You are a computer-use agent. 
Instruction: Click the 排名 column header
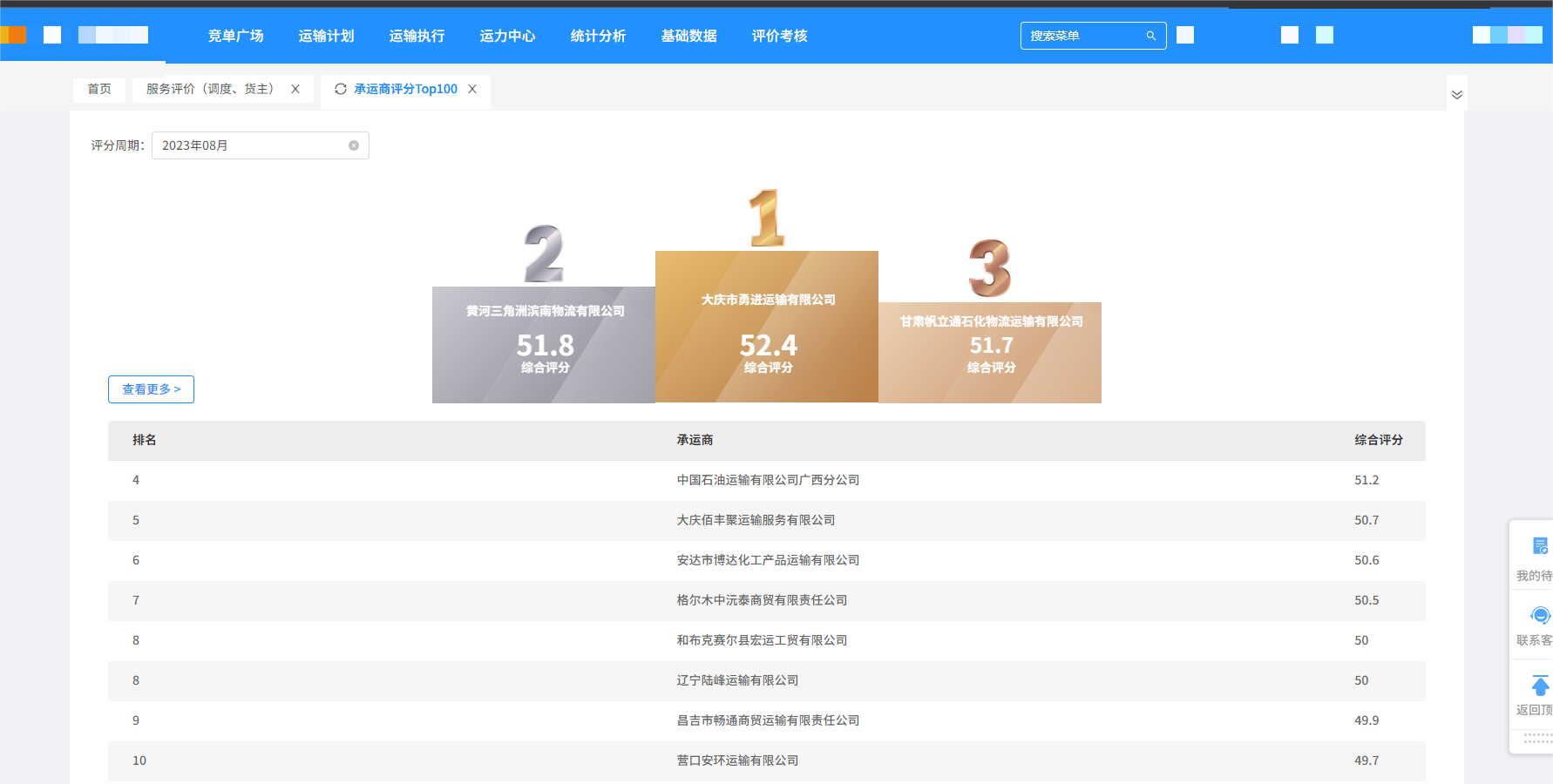point(145,440)
